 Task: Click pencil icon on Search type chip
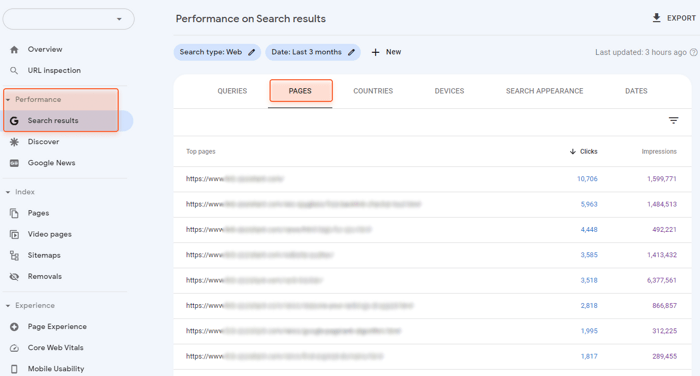(x=252, y=52)
